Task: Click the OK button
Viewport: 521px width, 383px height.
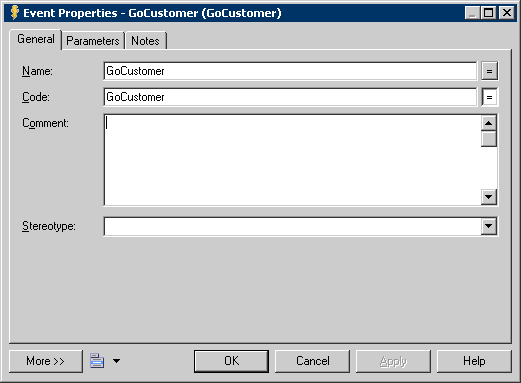Action: (231, 361)
